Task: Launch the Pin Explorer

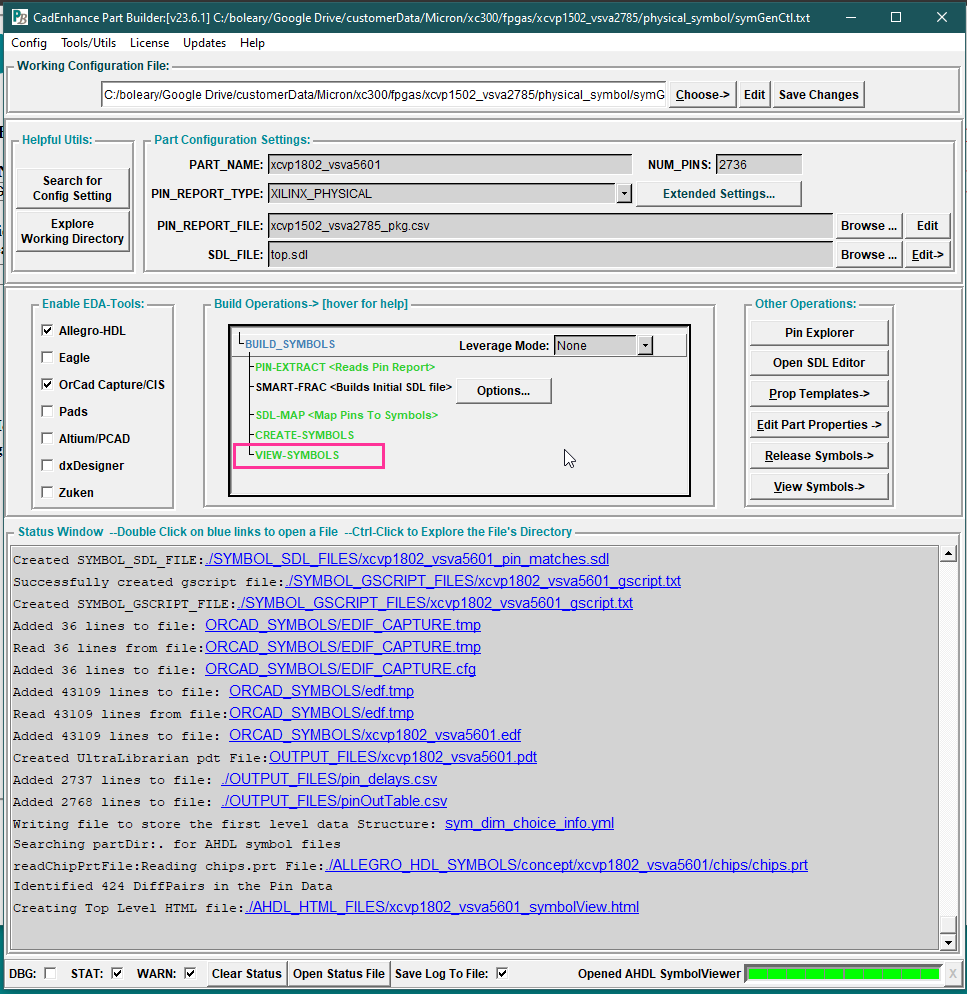Action: pyautogui.click(x=819, y=333)
